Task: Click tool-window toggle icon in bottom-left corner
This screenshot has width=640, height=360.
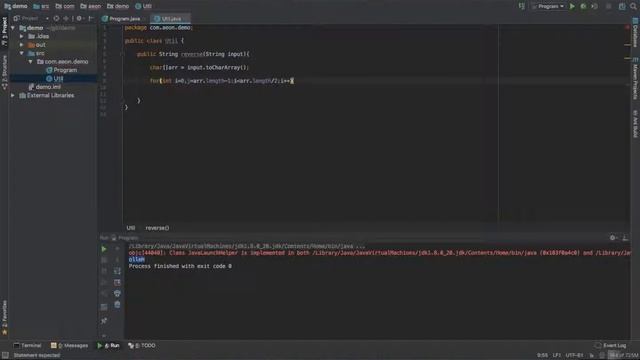Action: (x=5, y=355)
